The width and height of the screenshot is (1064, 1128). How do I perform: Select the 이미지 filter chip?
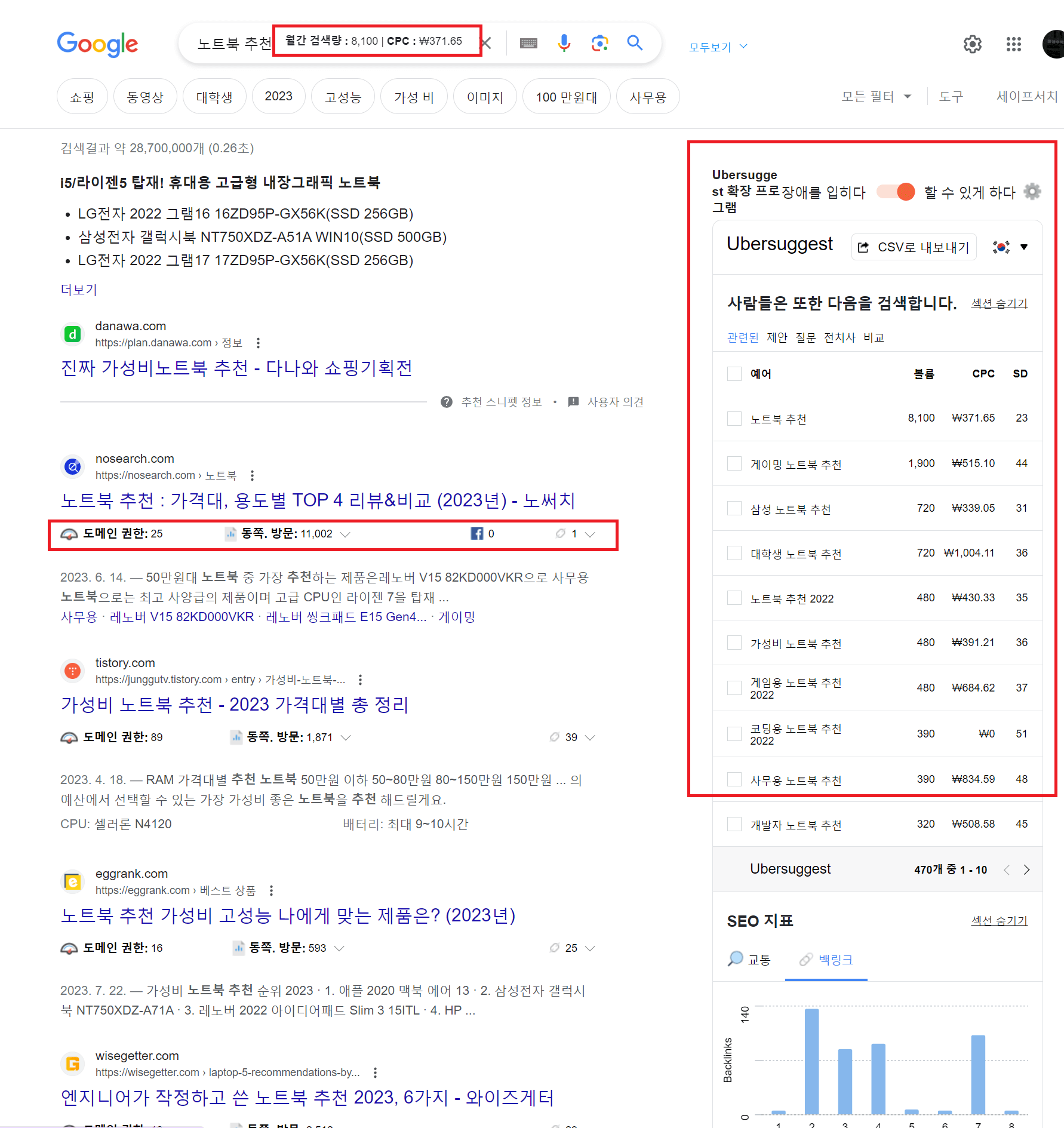[485, 97]
